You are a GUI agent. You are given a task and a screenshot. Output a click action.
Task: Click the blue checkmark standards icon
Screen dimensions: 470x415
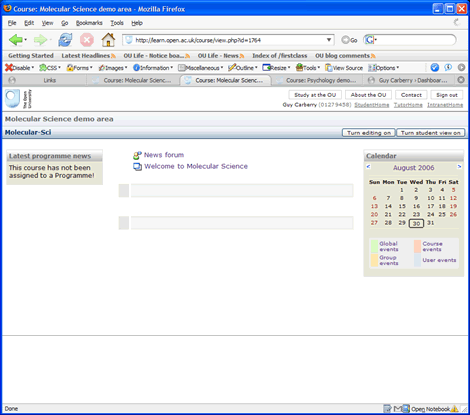[434, 68]
